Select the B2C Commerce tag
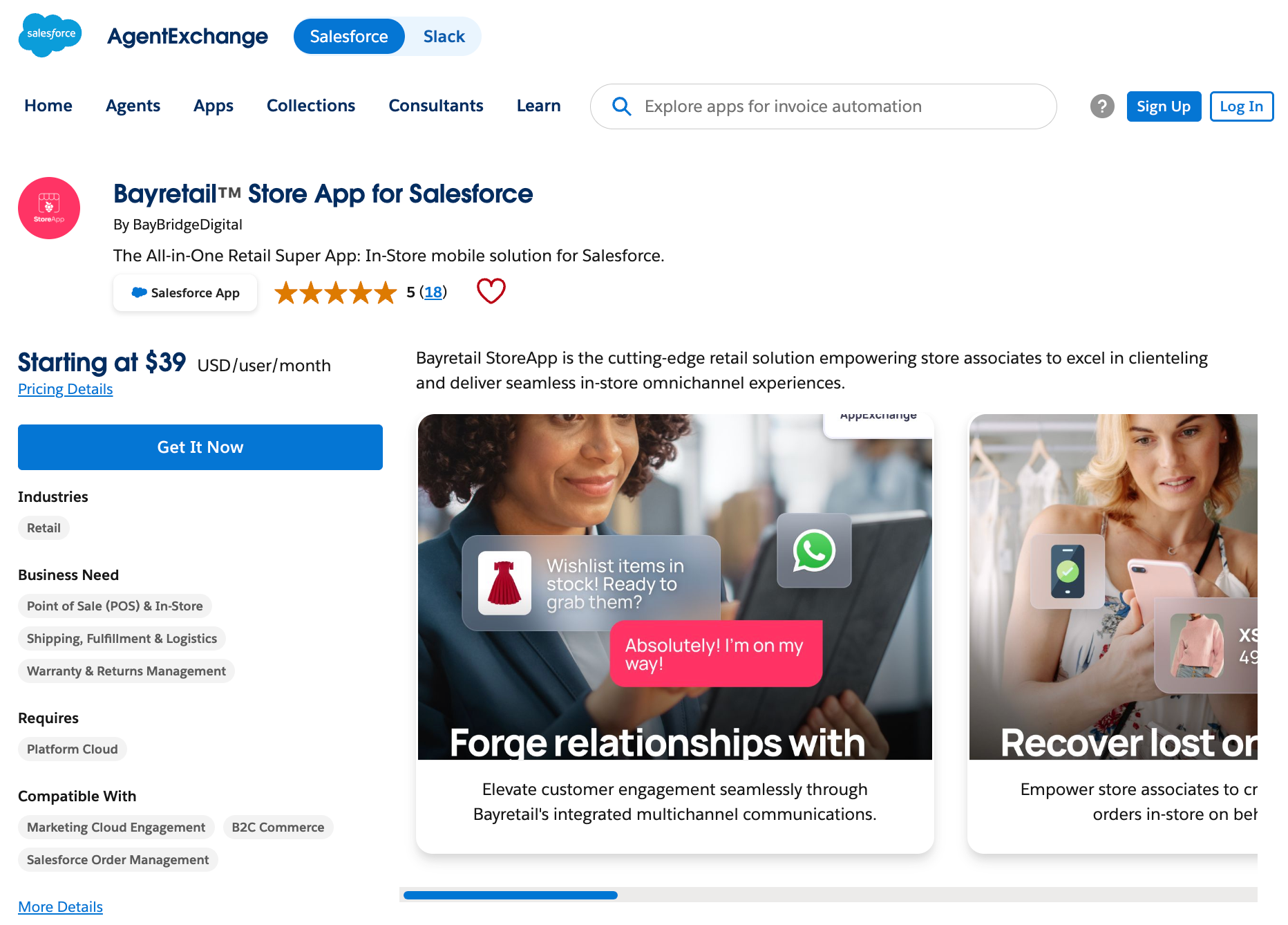Image resolution: width=1288 pixels, height=925 pixels. [278, 828]
